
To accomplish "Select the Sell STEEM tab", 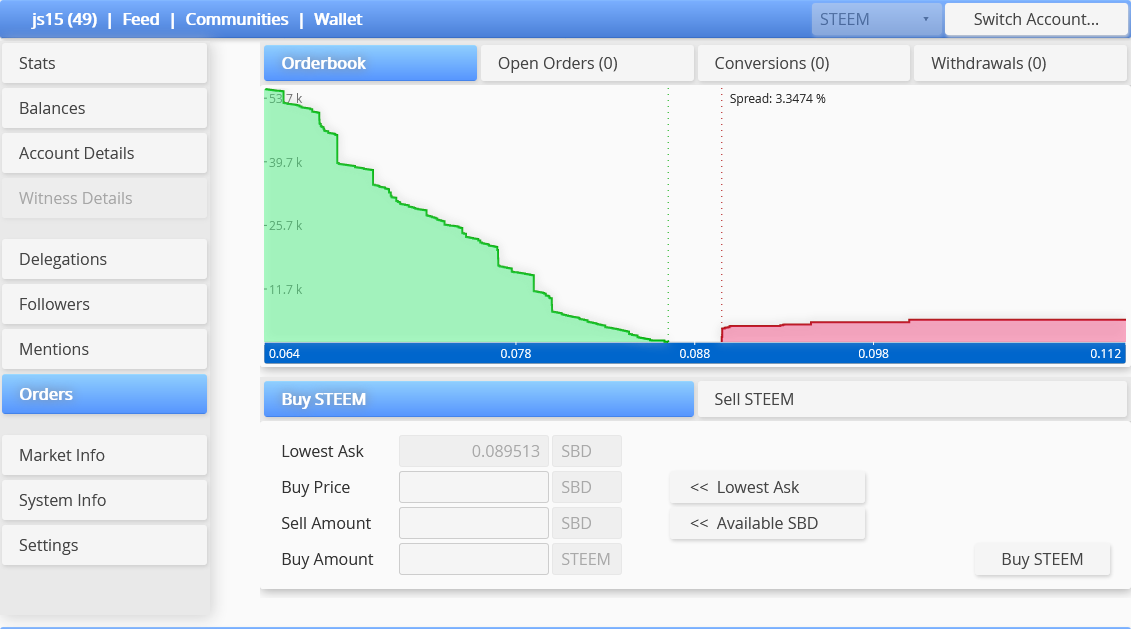I will [x=912, y=400].
